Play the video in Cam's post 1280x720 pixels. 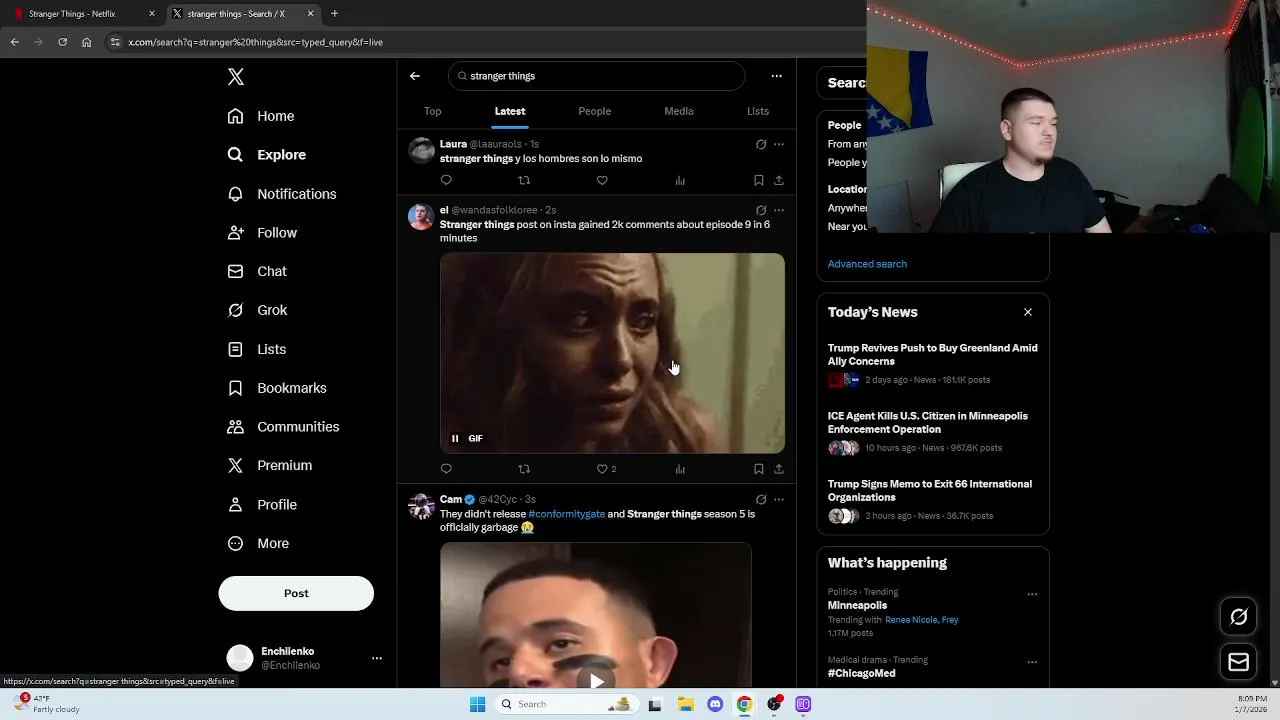point(596,681)
